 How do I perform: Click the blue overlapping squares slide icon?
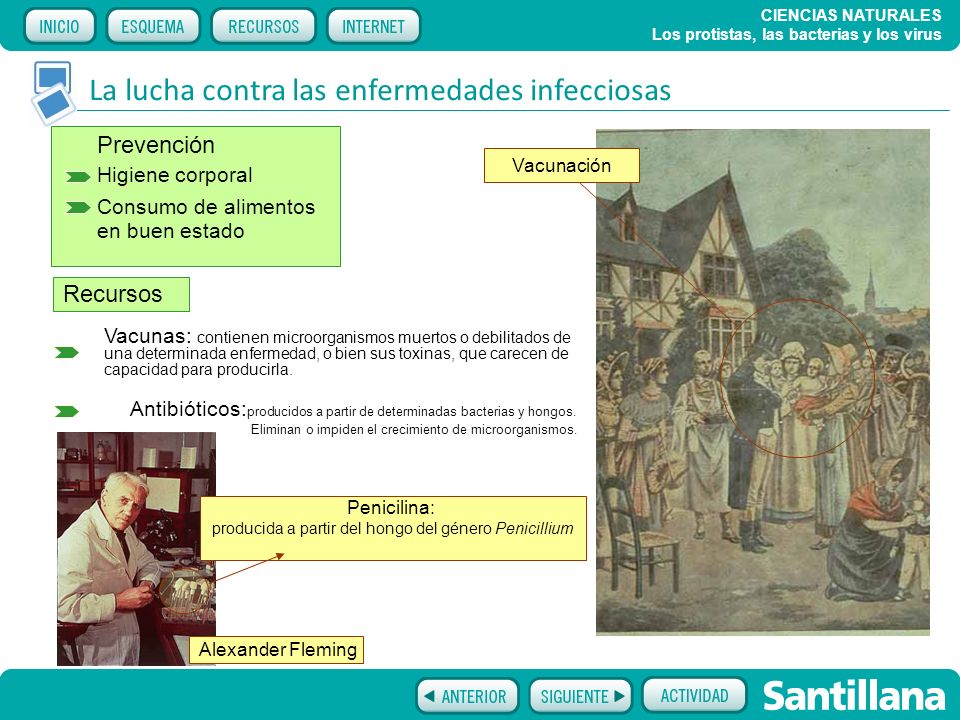53,92
